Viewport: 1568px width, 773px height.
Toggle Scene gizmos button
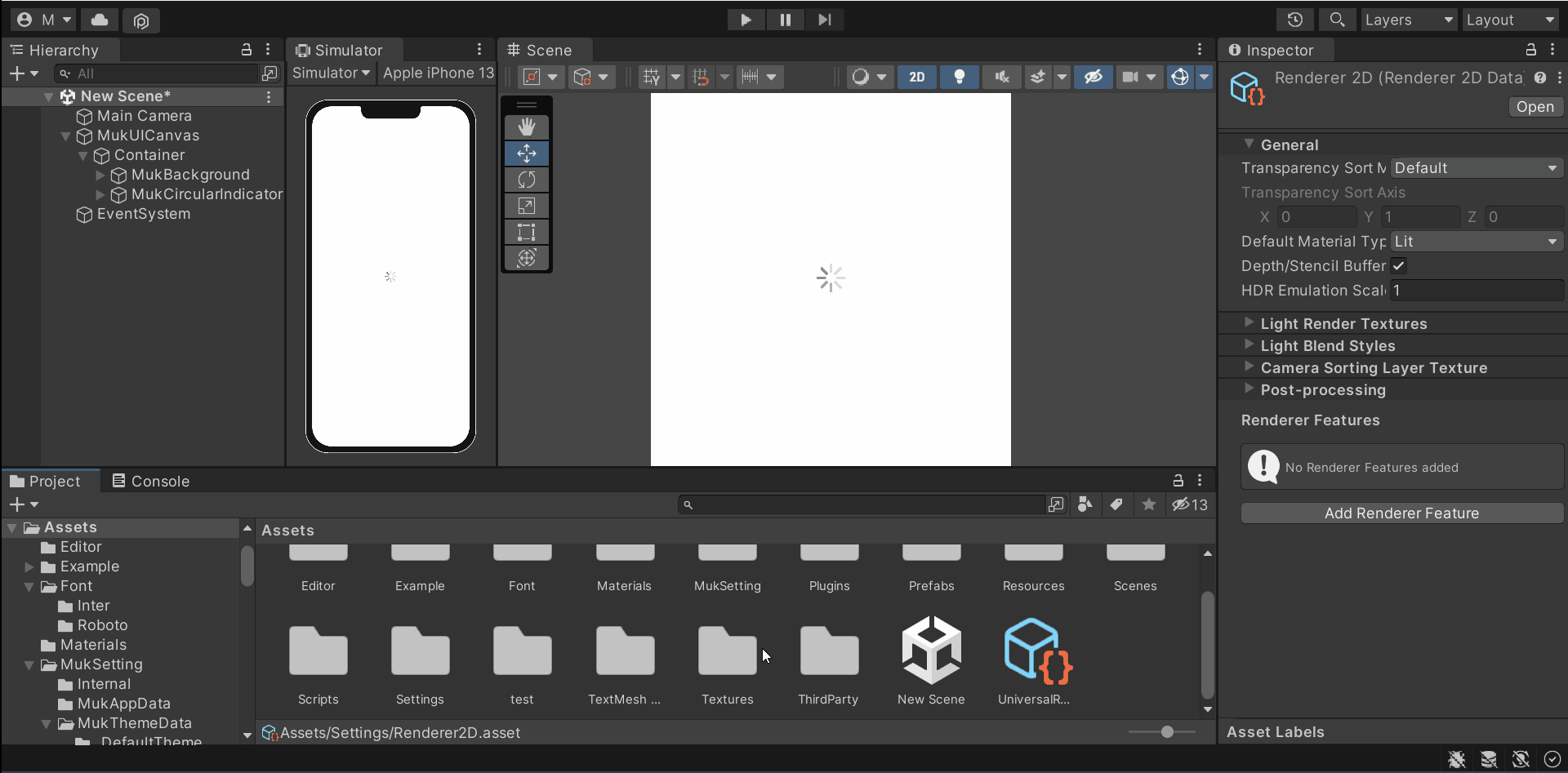pyautogui.click(x=1180, y=77)
